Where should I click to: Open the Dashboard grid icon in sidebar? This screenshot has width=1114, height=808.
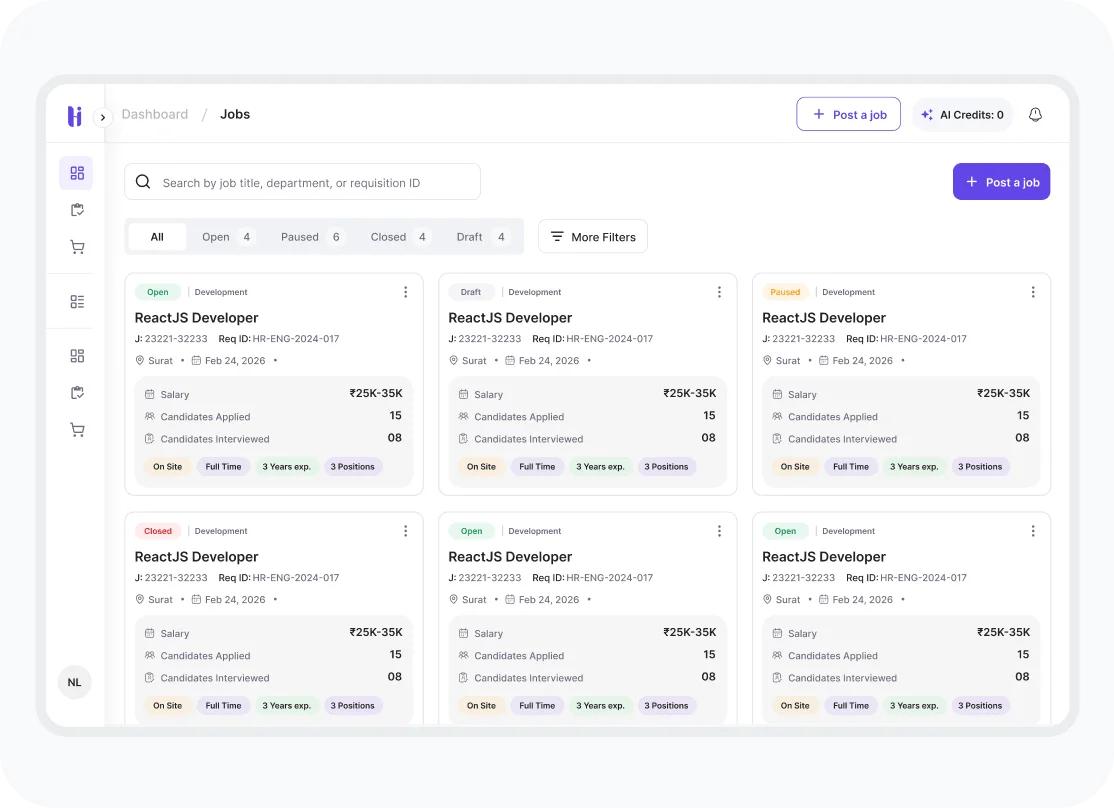(76, 173)
